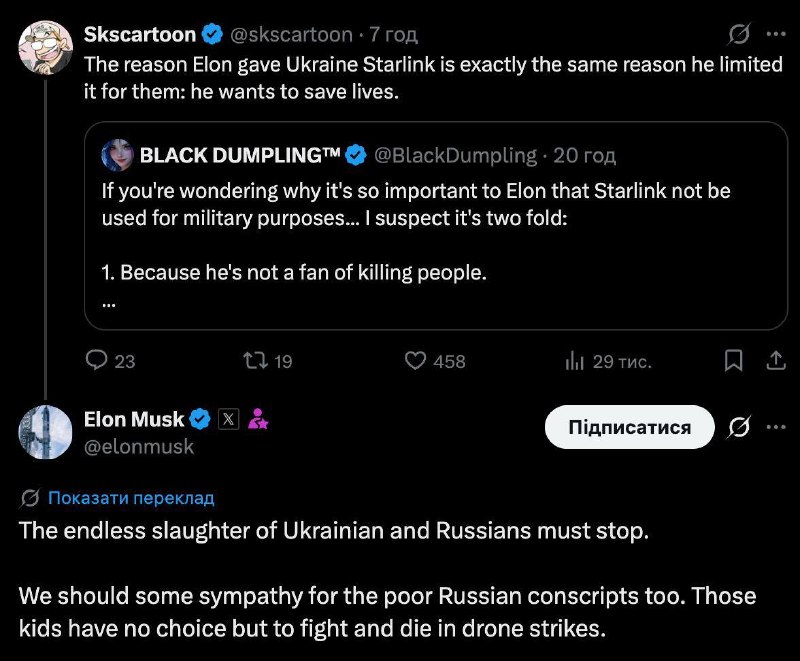
Task: Open more options menu on Elon Musk's post
Action: [x=776, y=427]
